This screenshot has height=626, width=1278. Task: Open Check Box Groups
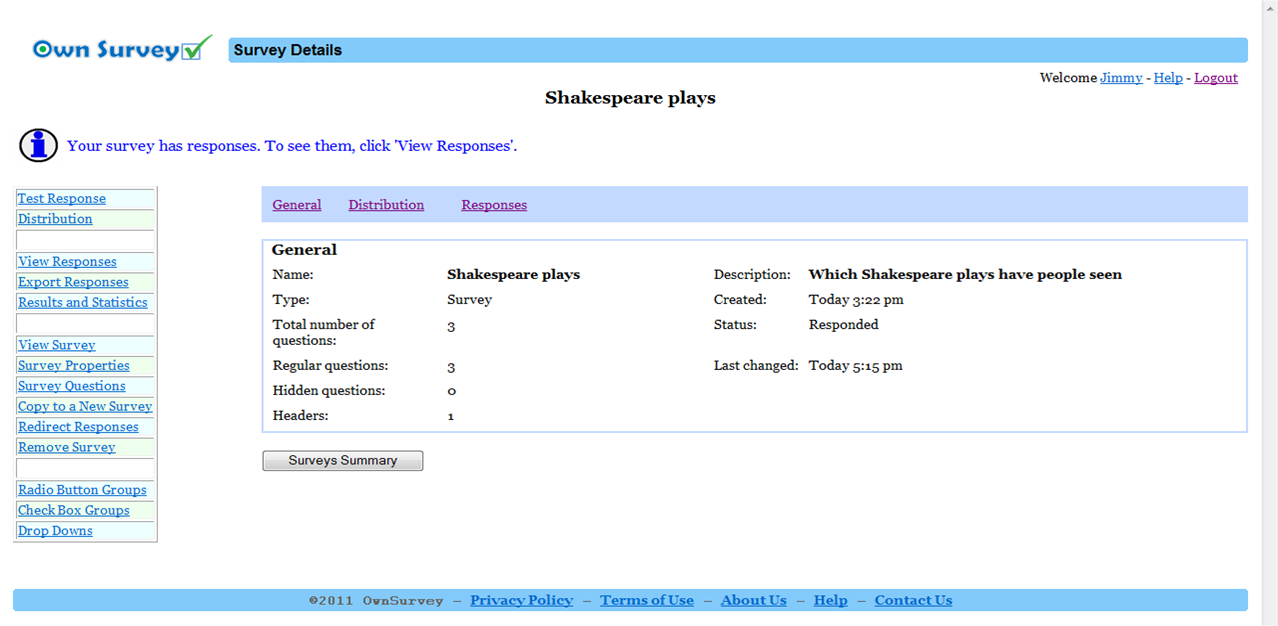click(x=74, y=511)
